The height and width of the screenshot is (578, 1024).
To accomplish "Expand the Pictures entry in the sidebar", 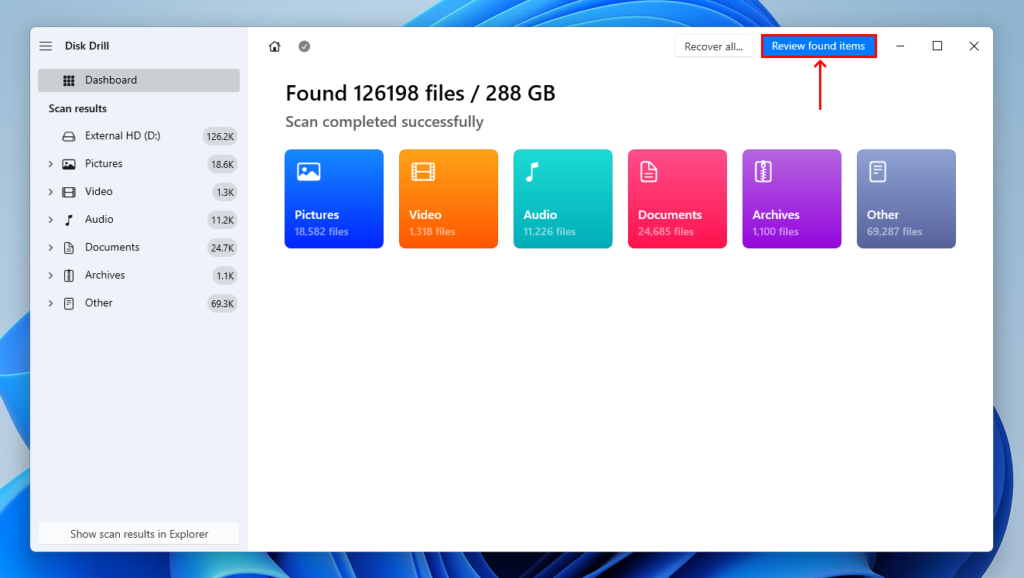I will point(50,163).
